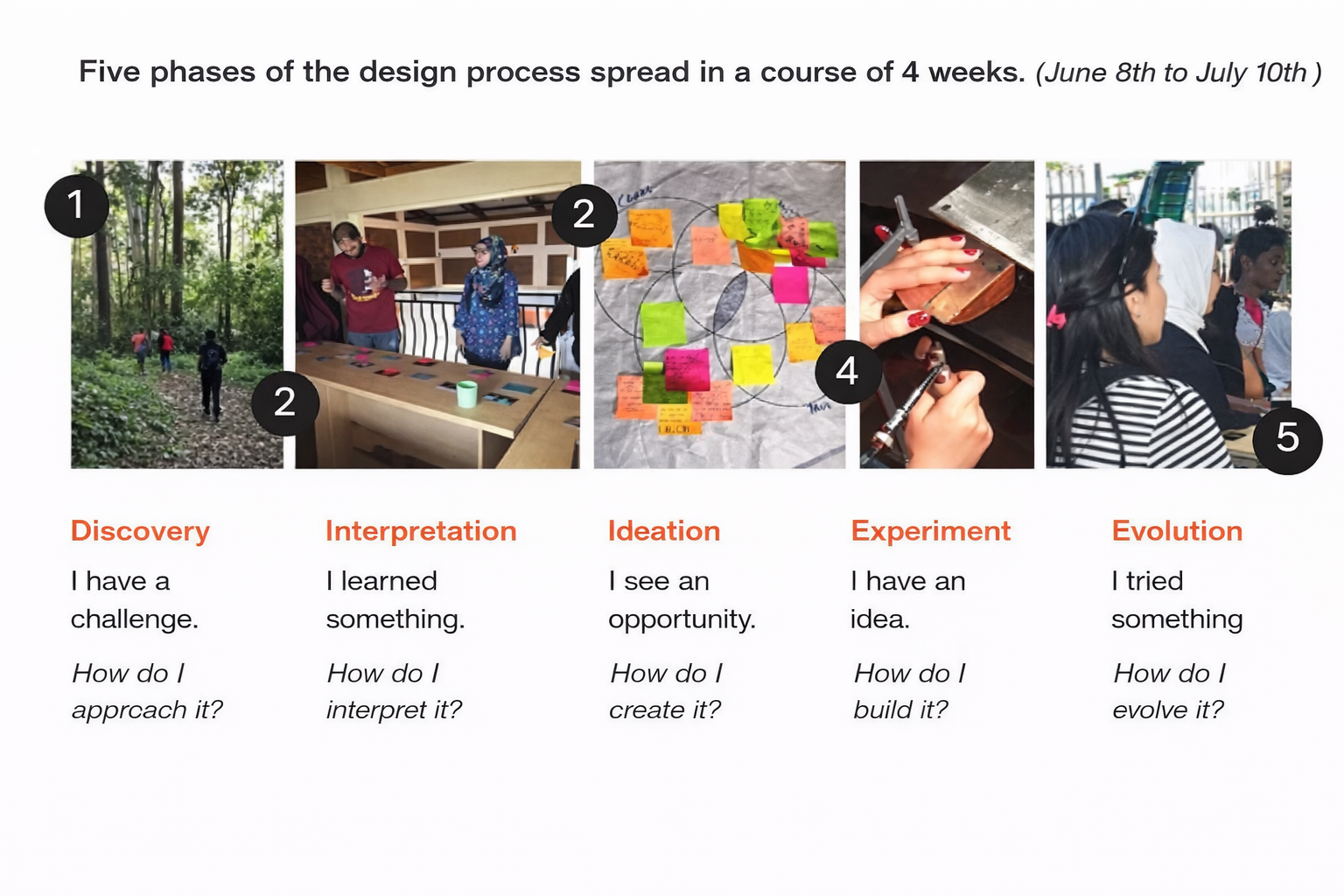Click the "I see an opportunity." text
Viewport: 1344px width, 896px height.
tap(682, 600)
